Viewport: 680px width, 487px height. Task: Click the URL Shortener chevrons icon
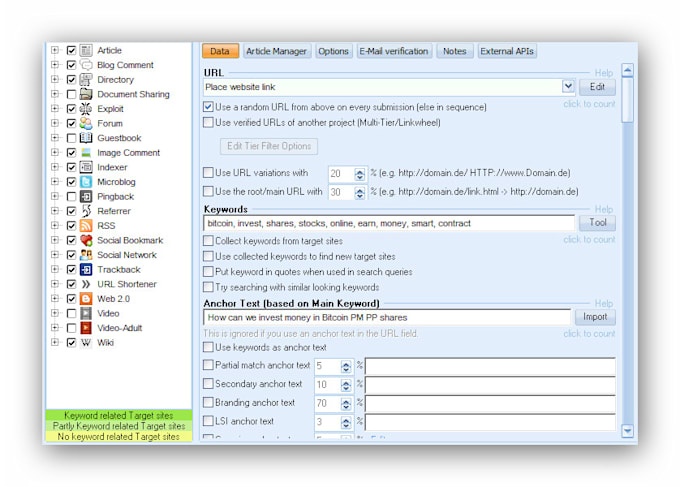(x=86, y=284)
